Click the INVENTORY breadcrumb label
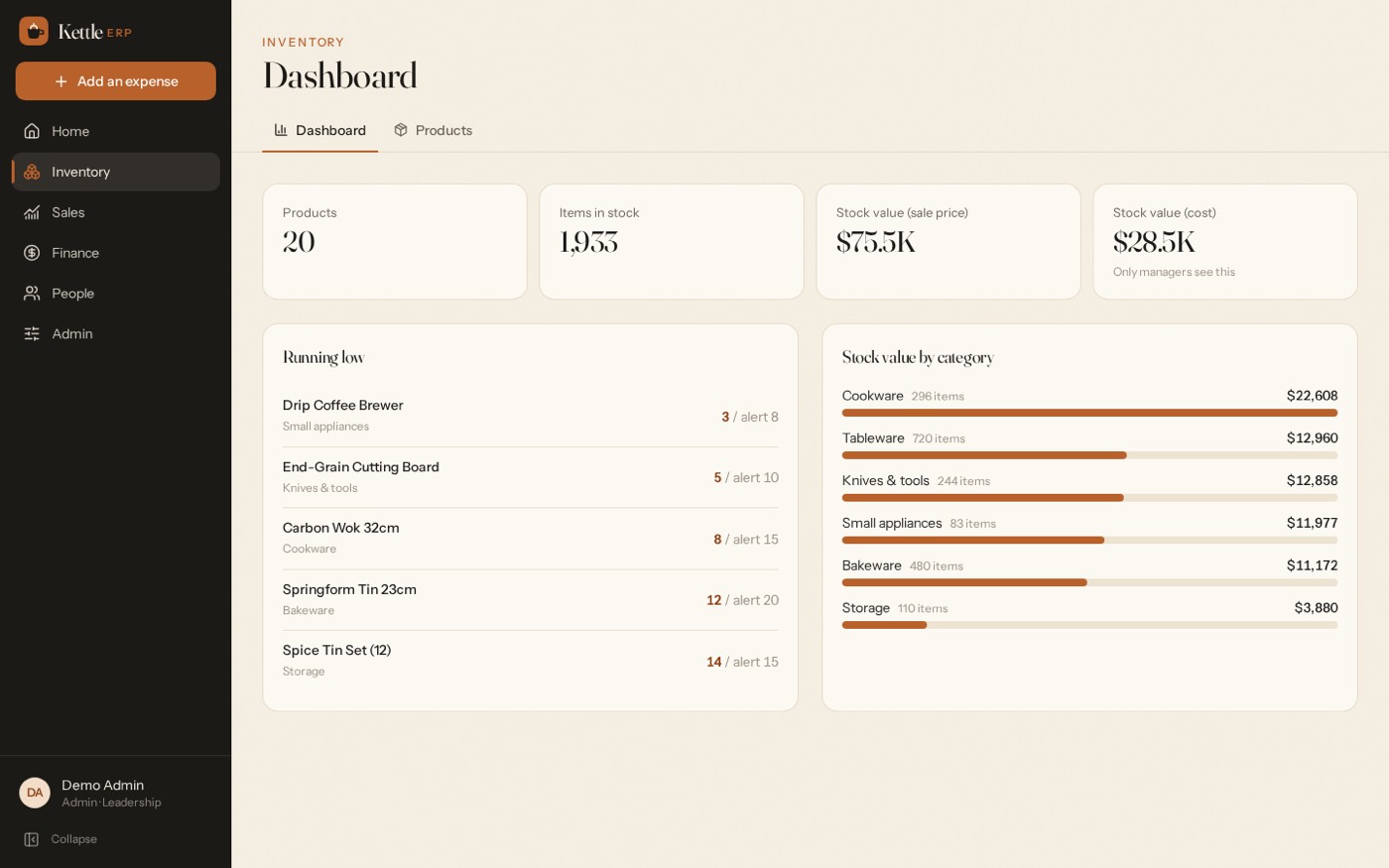 click(304, 43)
